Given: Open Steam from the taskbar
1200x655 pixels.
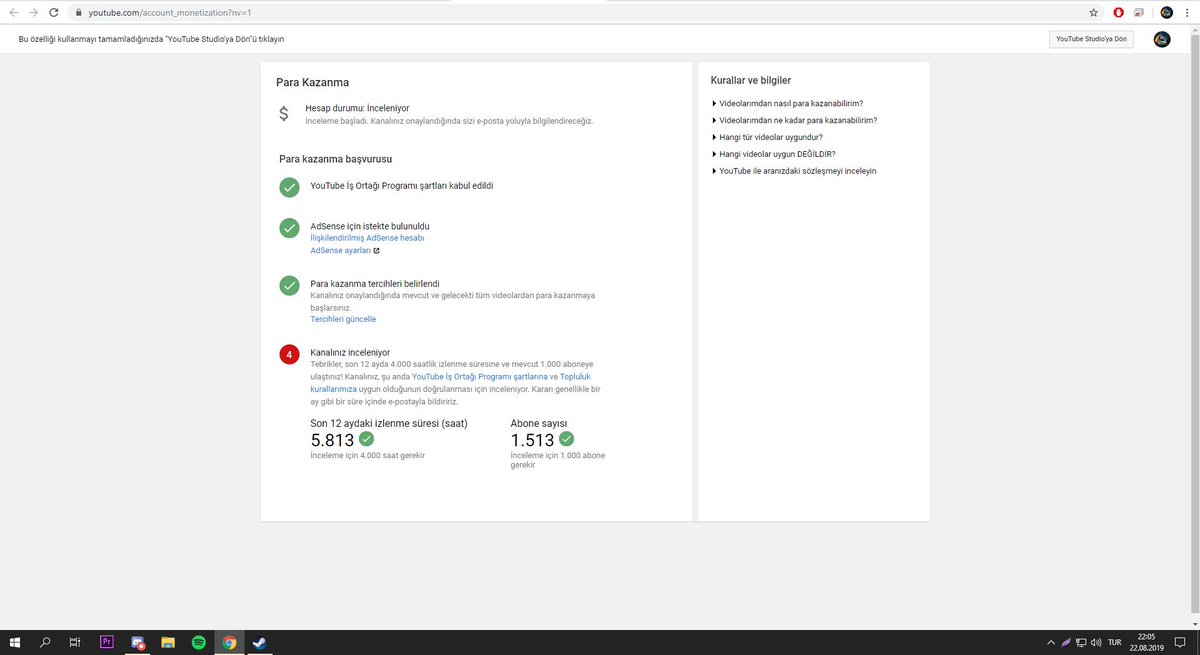Looking at the screenshot, I should coord(259,642).
